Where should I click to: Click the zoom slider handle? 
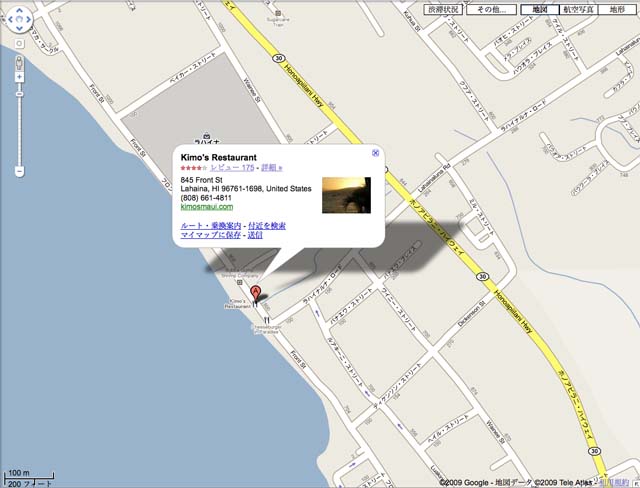tap(19, 94)
